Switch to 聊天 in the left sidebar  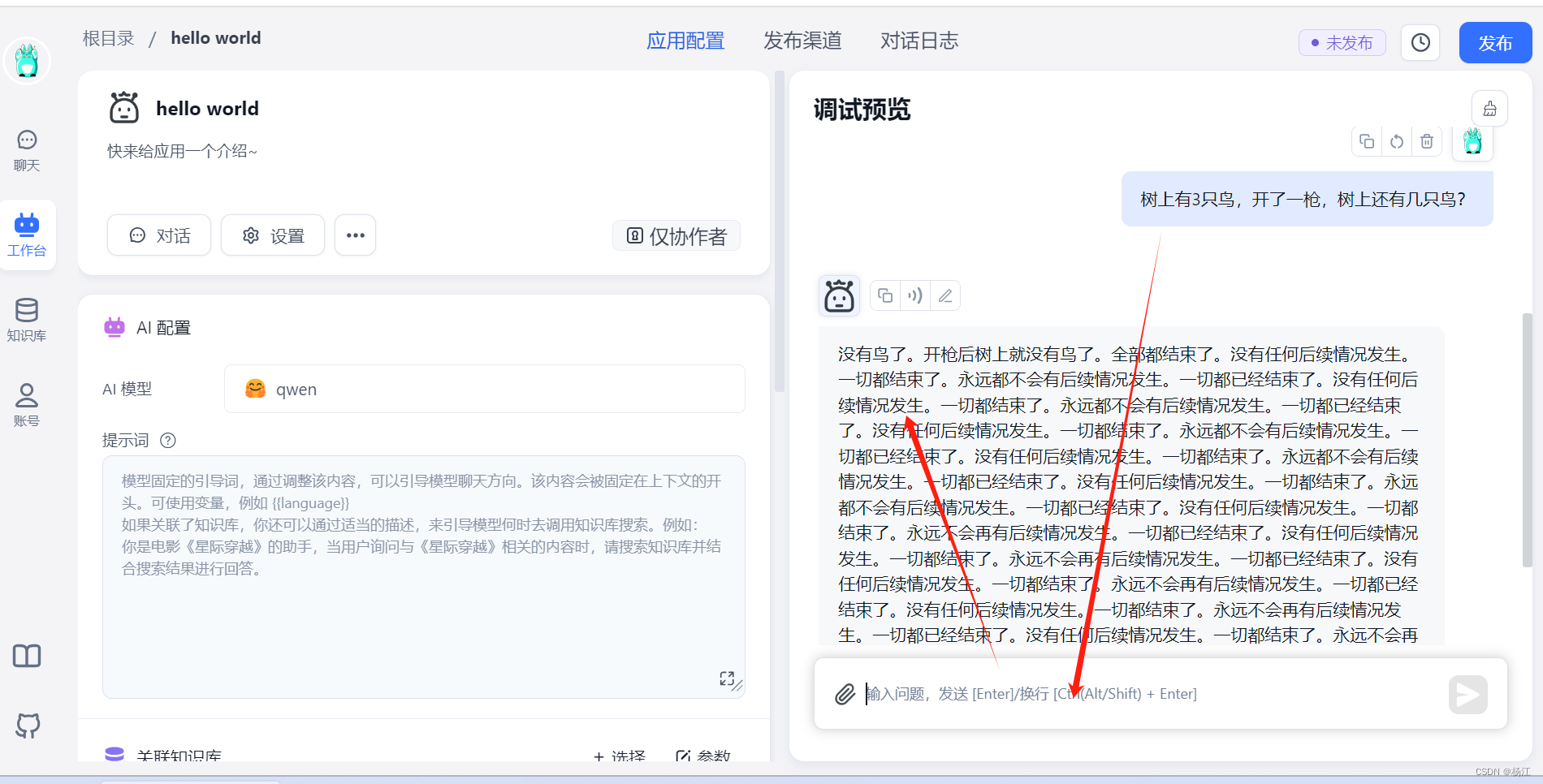click(x=27, y=150)
